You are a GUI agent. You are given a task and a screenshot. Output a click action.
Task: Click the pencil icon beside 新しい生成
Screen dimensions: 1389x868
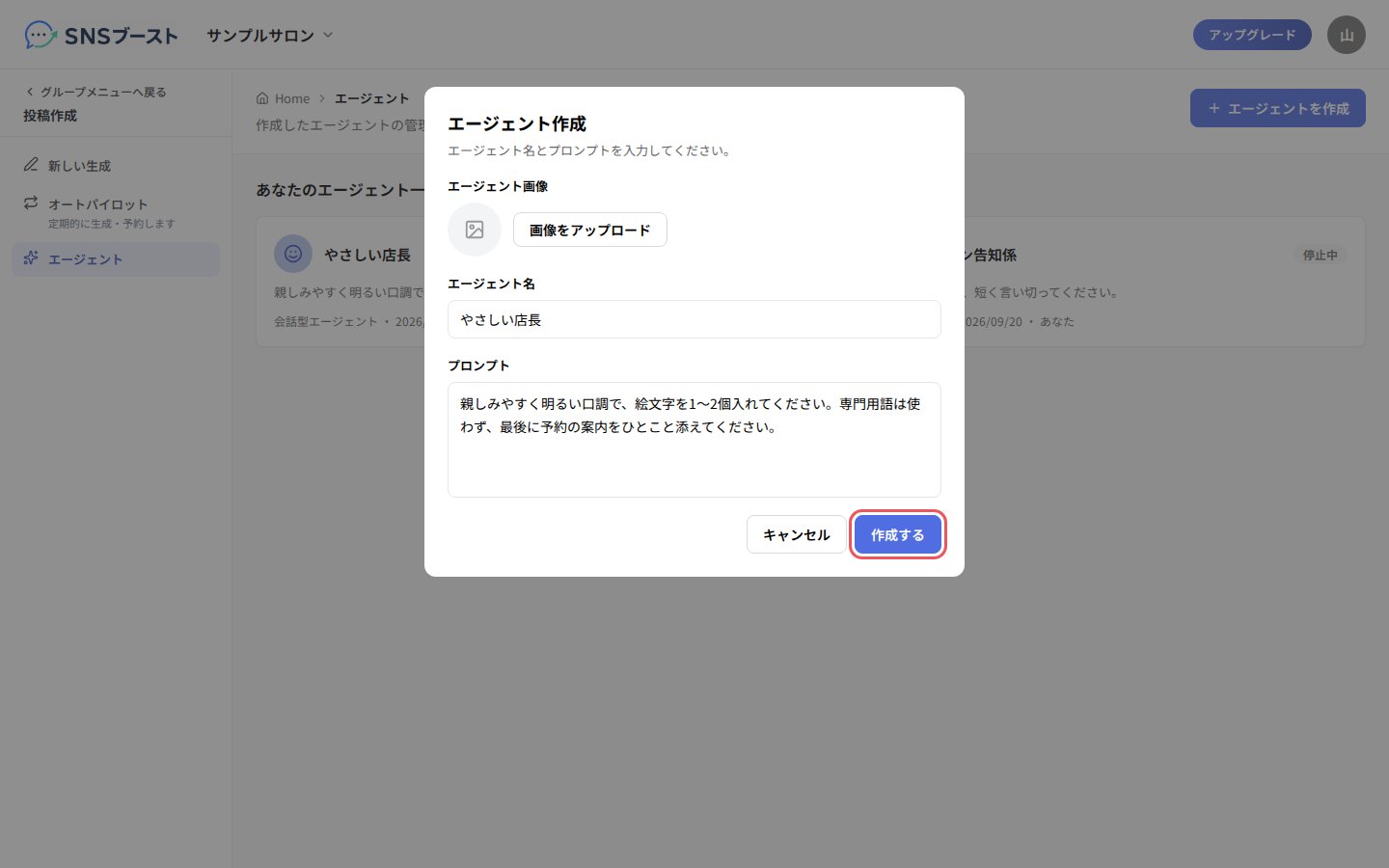pyautogui.click(x=31, y=165)
